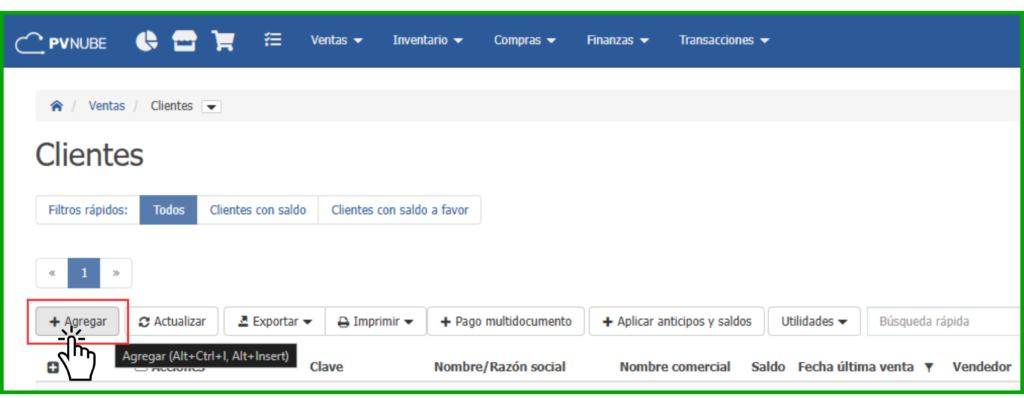Filter by Clientes con saldo
This screenshot has width=1024, height=398.
click(257, 210)
